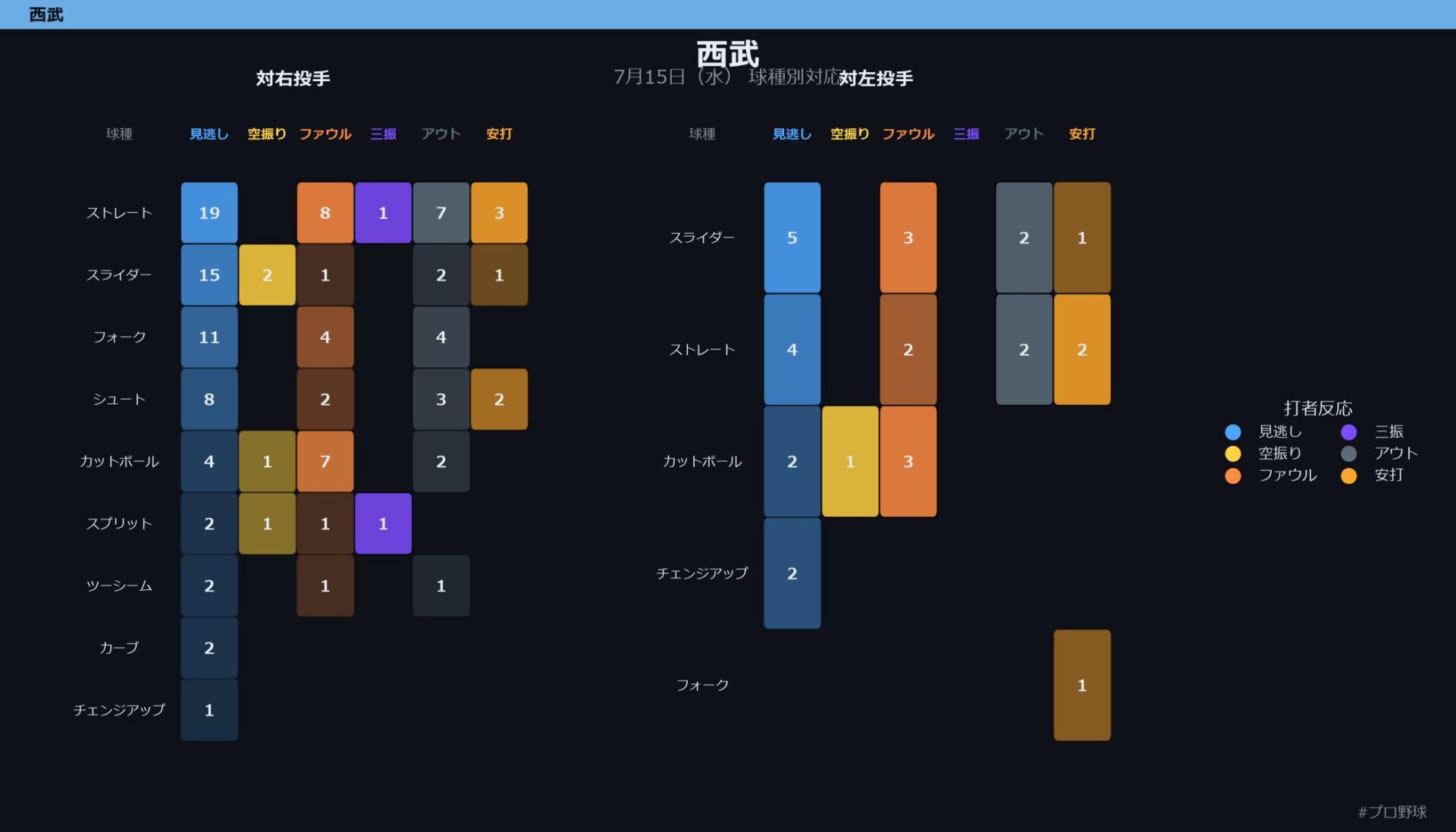The width and height of the screenshot is (1456, 832).
Task: Click 見逃し column header in 対左投手 panel
Action: coord(792,134)
